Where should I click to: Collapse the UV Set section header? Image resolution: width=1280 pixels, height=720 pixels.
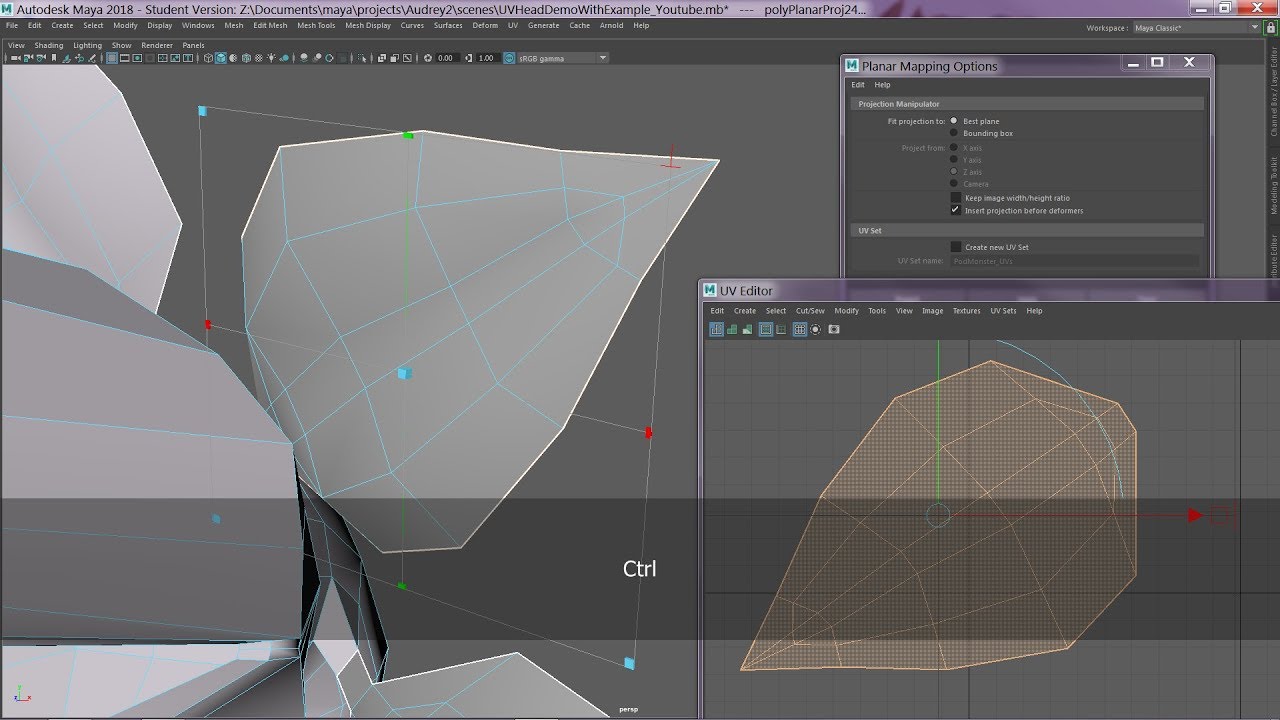pyautogui.click(x=1027, y=230)
